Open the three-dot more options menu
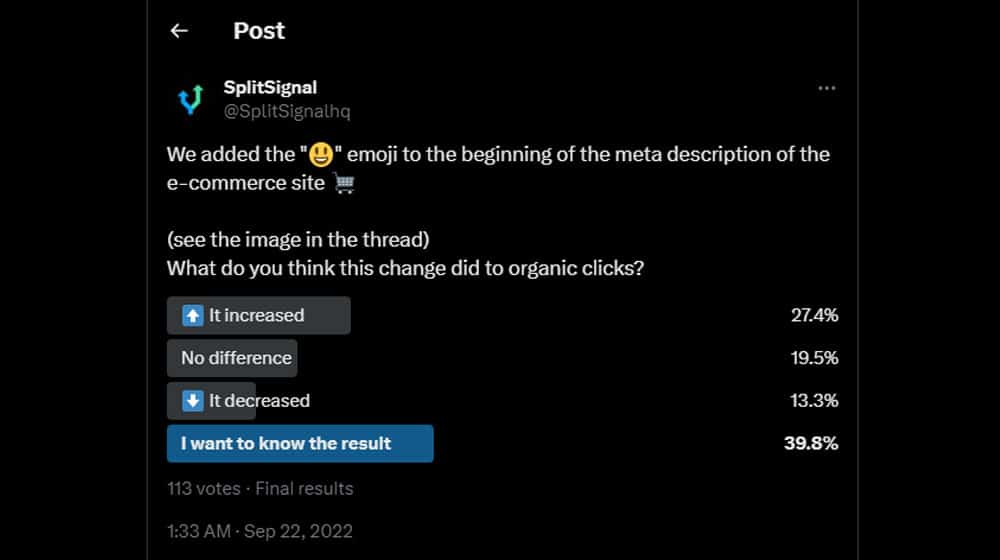This screenshot has width=1000, height=560. click(827, 88)
